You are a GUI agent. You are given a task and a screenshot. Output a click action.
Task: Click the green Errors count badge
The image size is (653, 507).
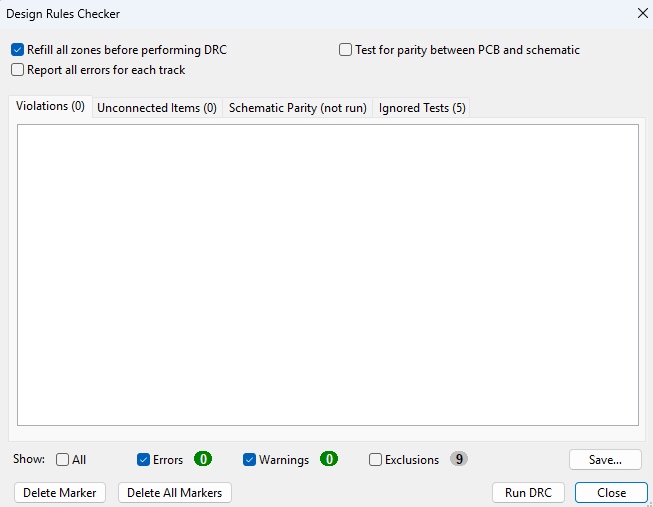203,459
